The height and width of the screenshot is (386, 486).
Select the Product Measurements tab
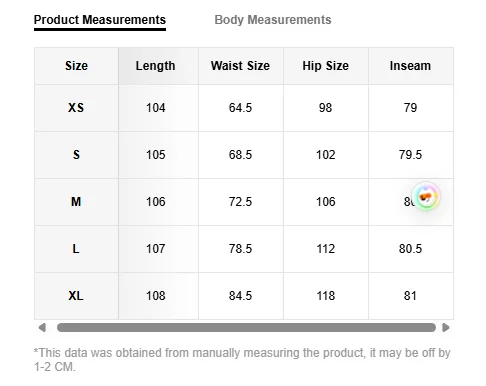tap(100, 20)
